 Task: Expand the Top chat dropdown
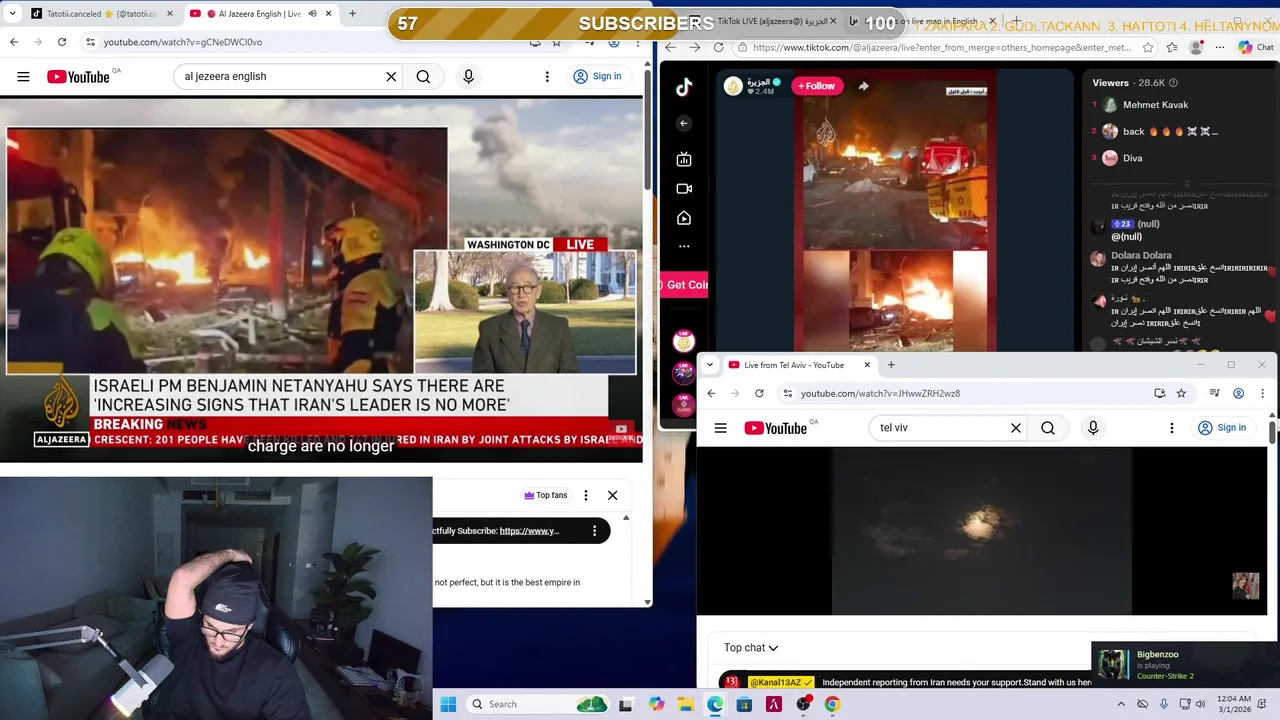[x=751, y=648]
